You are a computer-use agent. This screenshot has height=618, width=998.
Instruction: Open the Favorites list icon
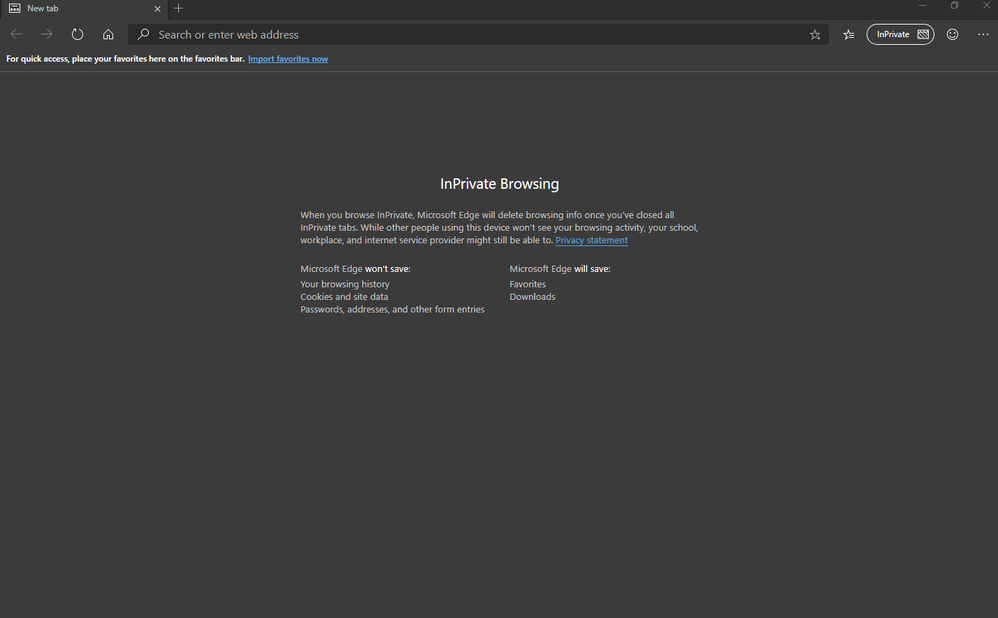848,34
